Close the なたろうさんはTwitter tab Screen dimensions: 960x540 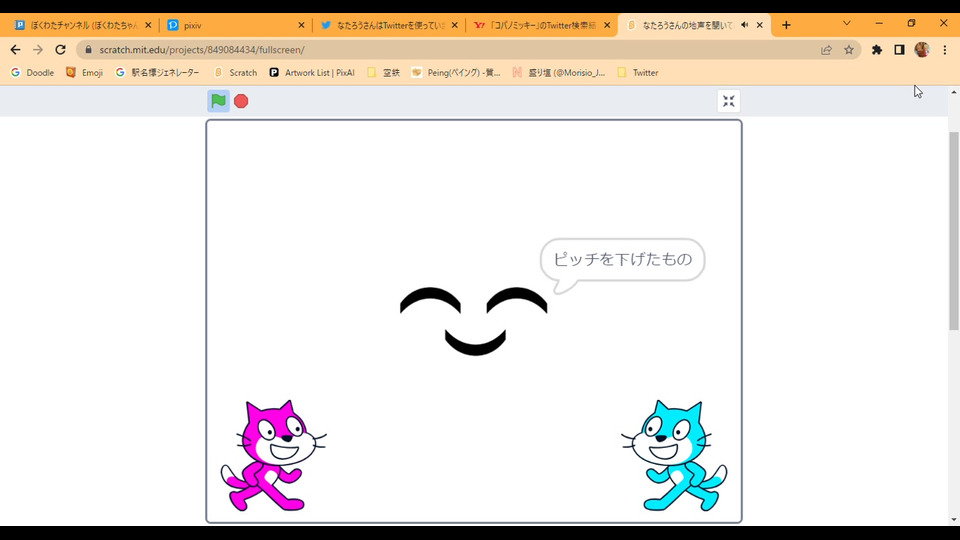click(454, 25)
